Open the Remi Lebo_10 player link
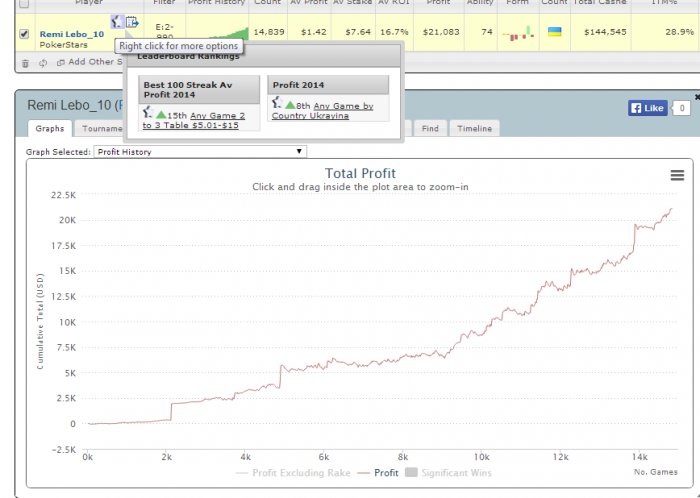Screen dimensions: 700x498 (x=71, y=33)
